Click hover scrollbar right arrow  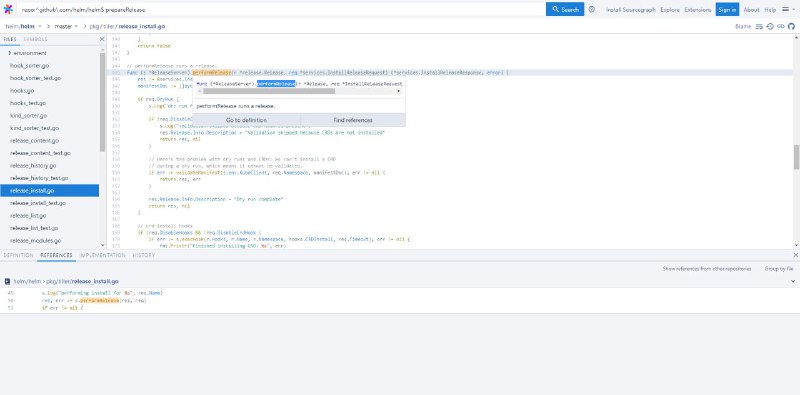[x=398, y=91]
